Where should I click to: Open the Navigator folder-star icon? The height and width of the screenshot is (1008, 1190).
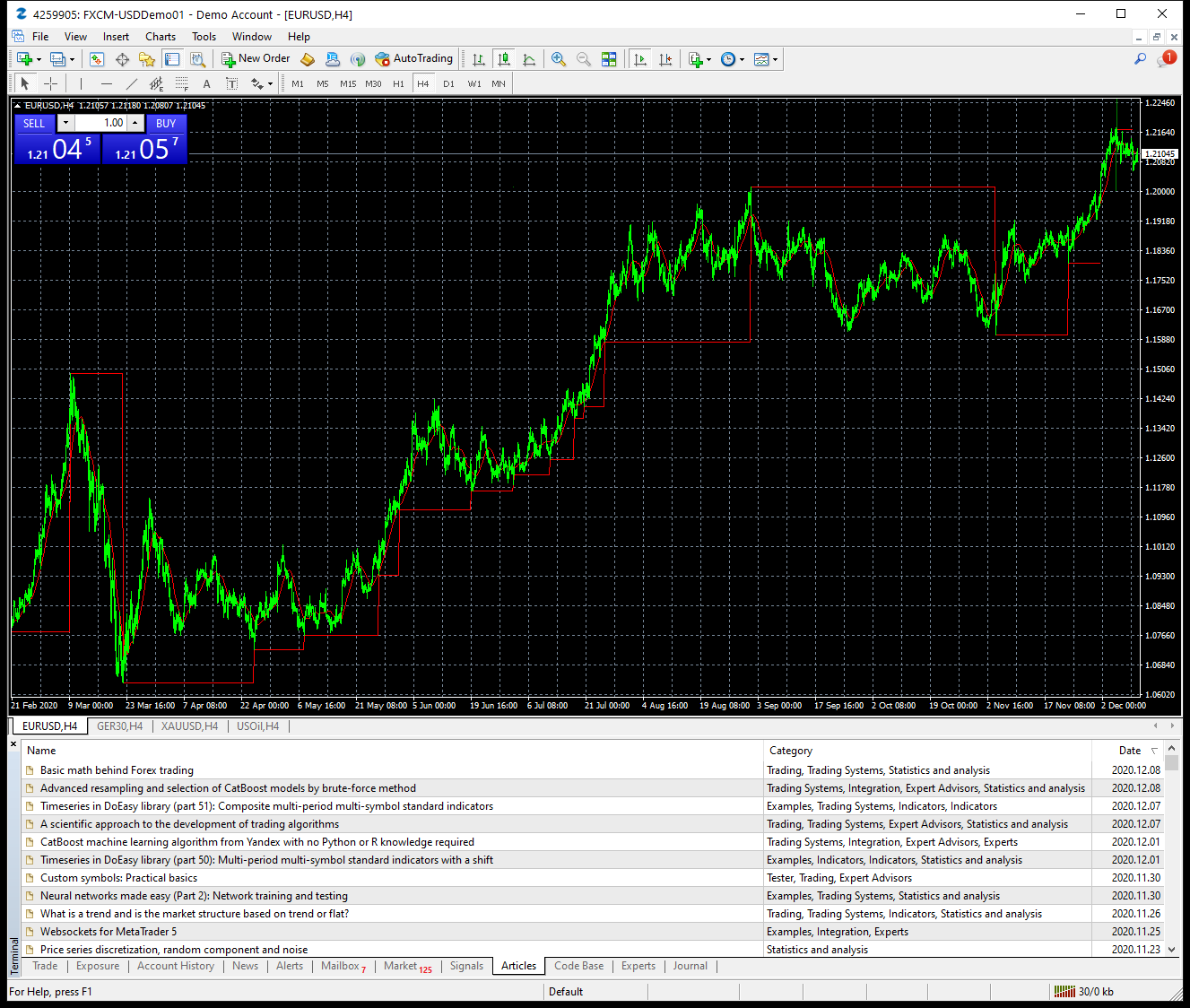(147, 59)
